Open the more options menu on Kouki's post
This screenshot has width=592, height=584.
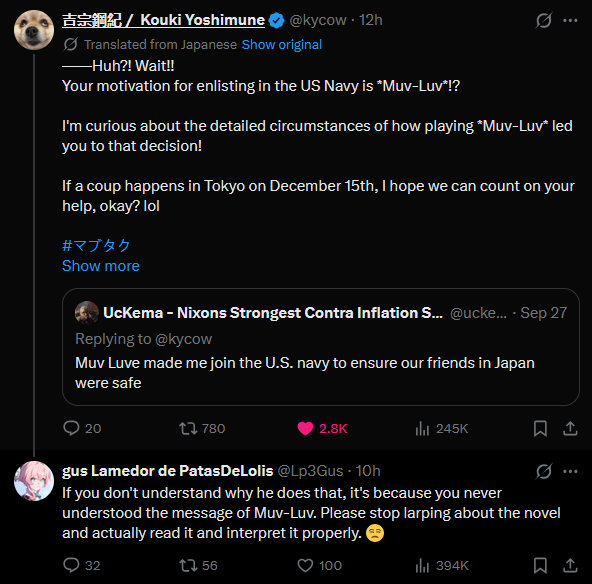click(x=570, y=20)
